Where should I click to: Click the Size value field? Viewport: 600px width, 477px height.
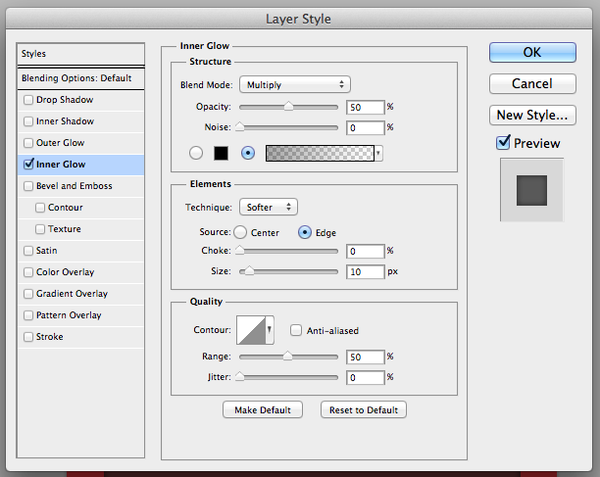coord(365,272)
